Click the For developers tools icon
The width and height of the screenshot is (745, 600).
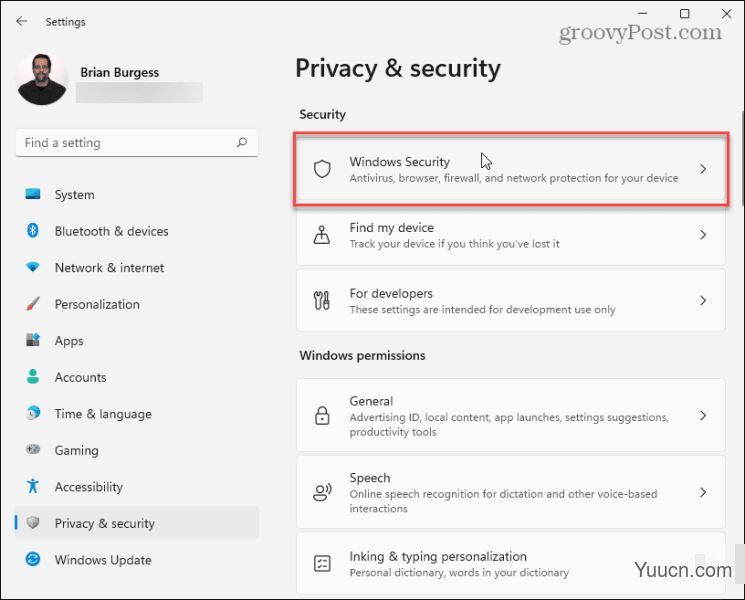[x=322, y=300]
